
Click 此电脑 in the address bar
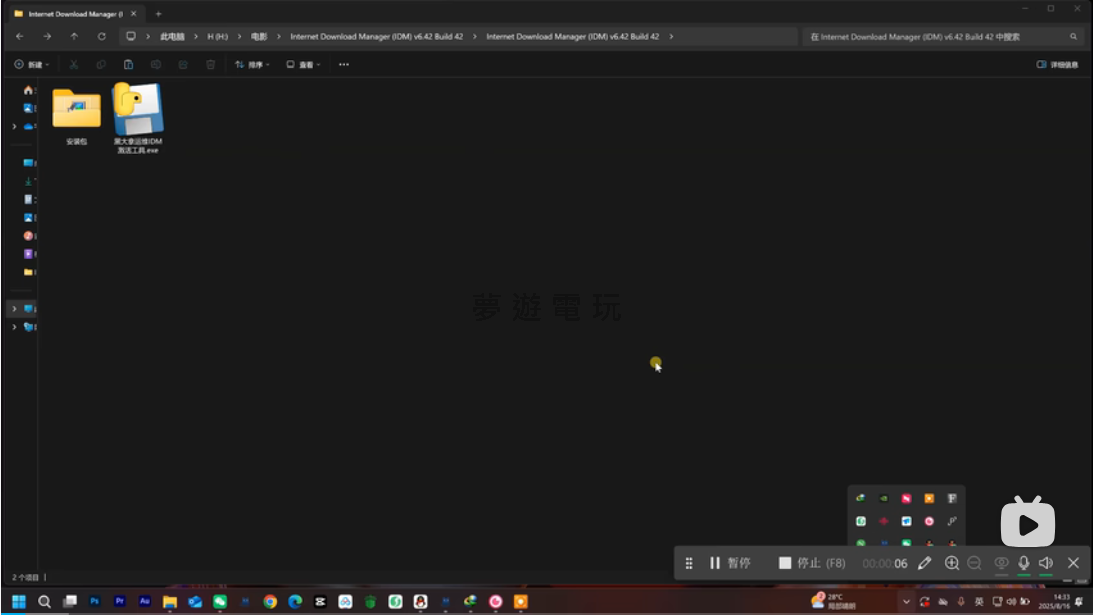172,36
